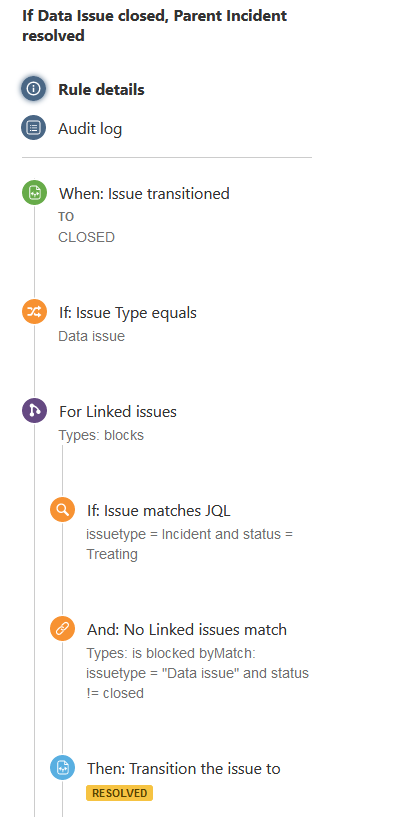
Task: Select the green Issue transitioned trigger icon
Action: click(34, 193)
